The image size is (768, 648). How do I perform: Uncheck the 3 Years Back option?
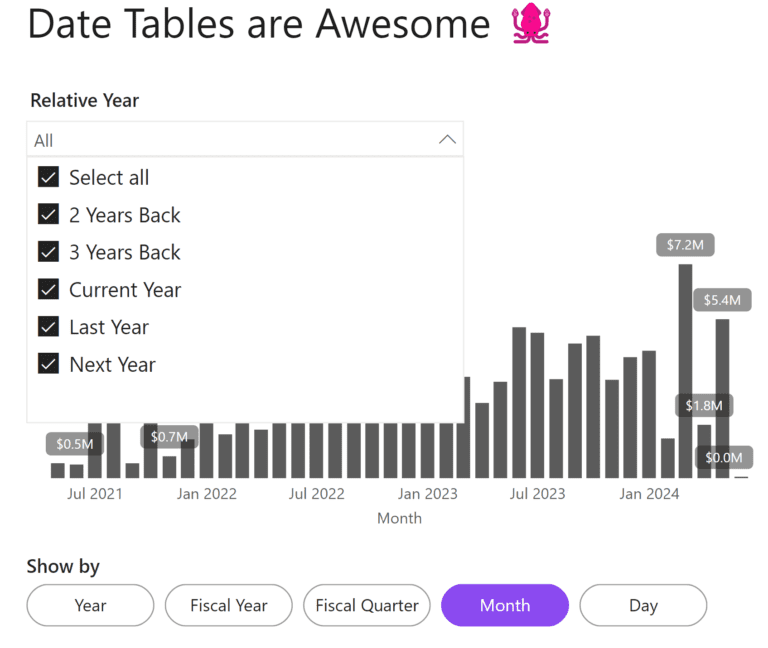48,252
